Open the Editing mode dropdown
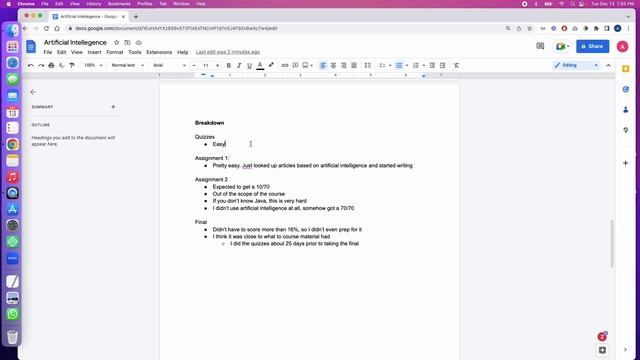 (x=576, y=65)
